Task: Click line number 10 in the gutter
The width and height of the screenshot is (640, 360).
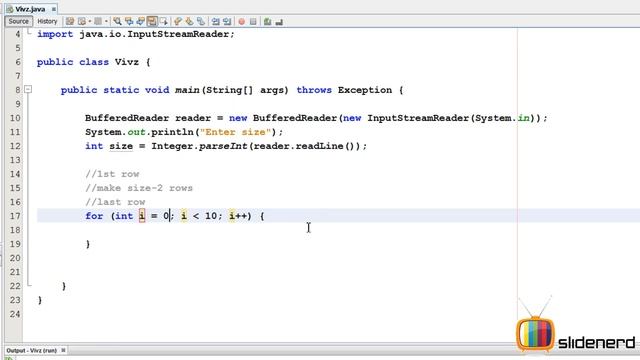Action: click(15, 118)
